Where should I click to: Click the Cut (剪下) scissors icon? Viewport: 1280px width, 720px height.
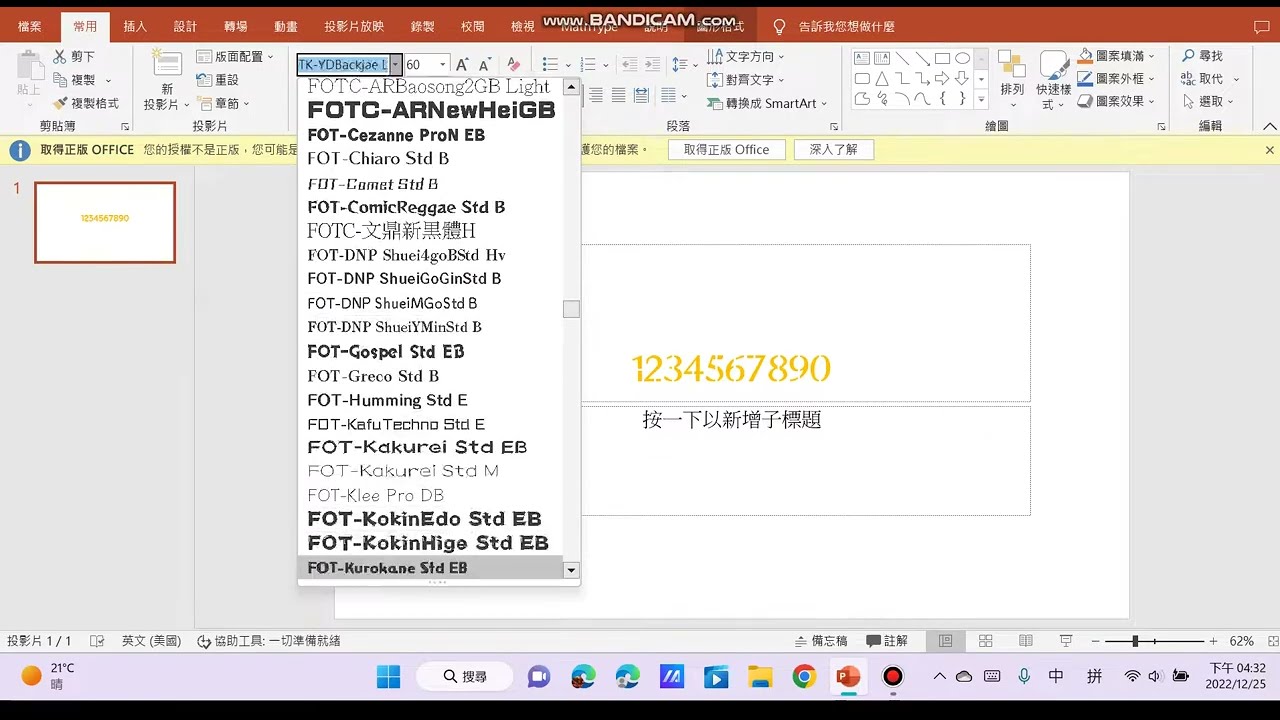(60, 57)
